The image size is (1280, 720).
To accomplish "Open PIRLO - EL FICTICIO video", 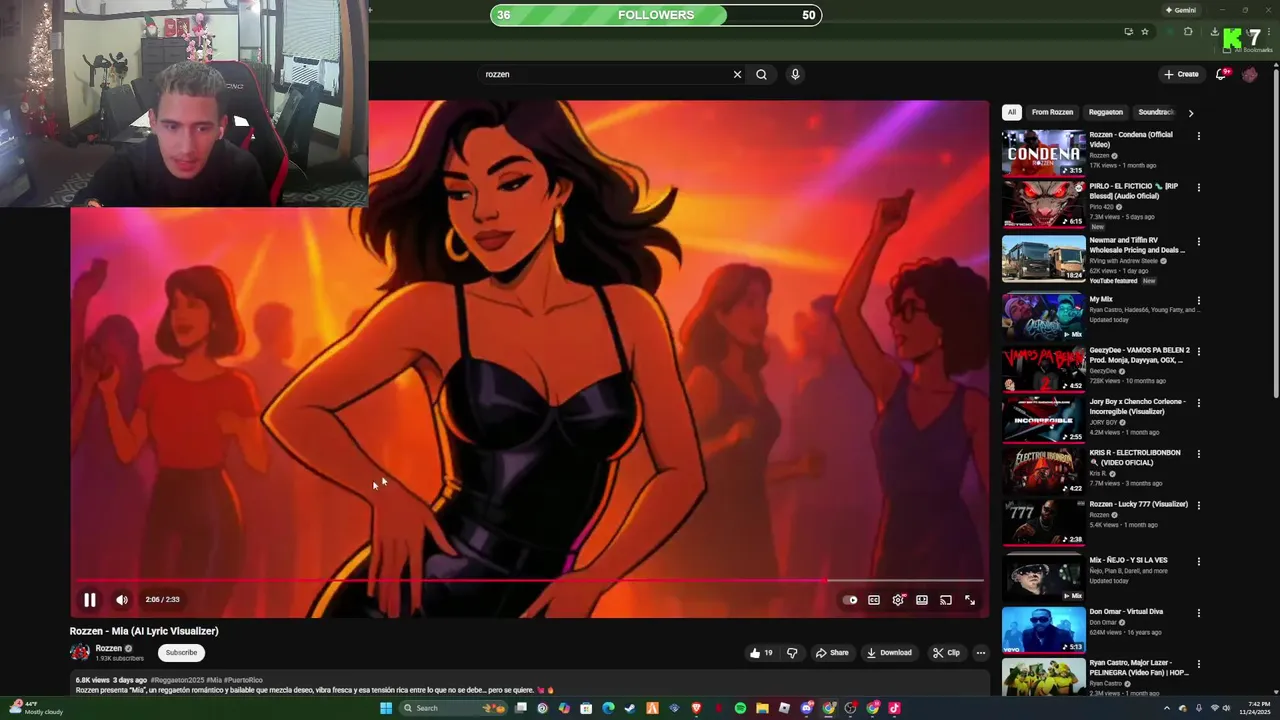I will [1043, 204].
